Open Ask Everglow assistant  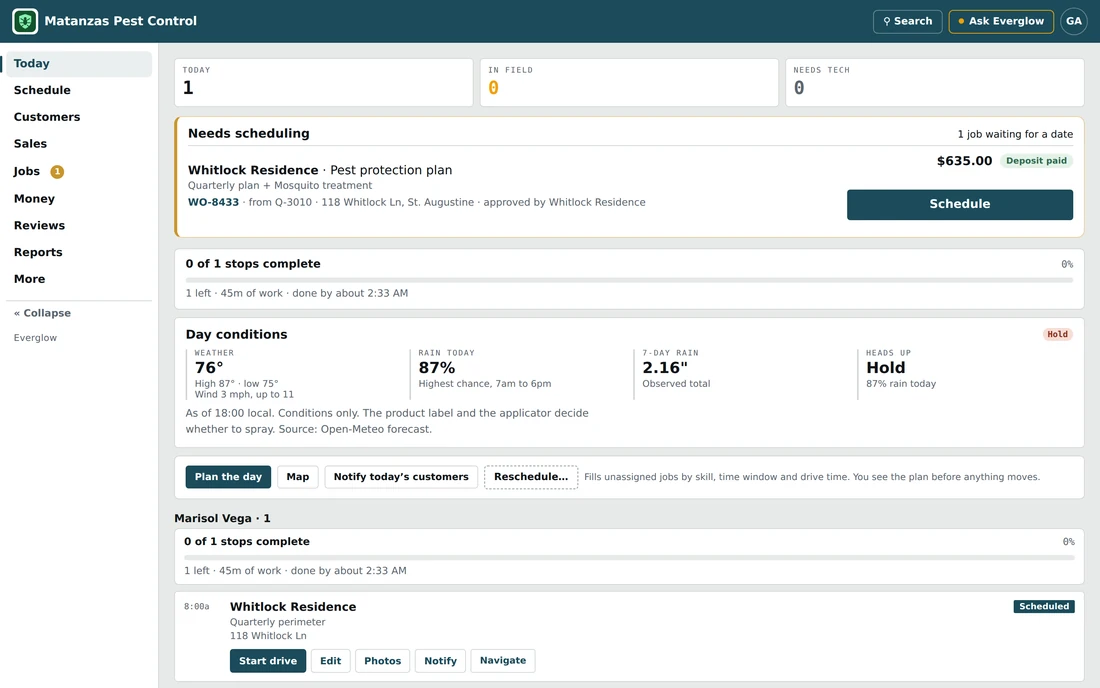1001,21
